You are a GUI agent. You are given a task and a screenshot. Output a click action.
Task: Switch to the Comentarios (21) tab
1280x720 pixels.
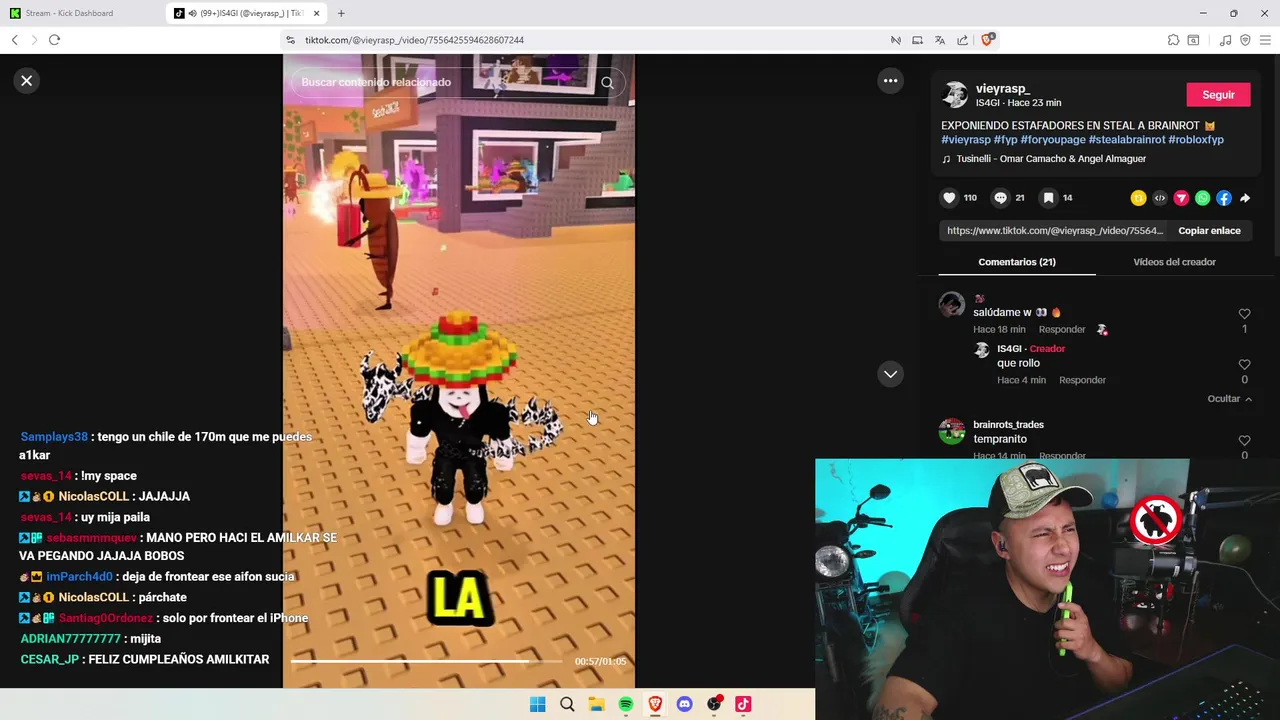pos(1017,262)
